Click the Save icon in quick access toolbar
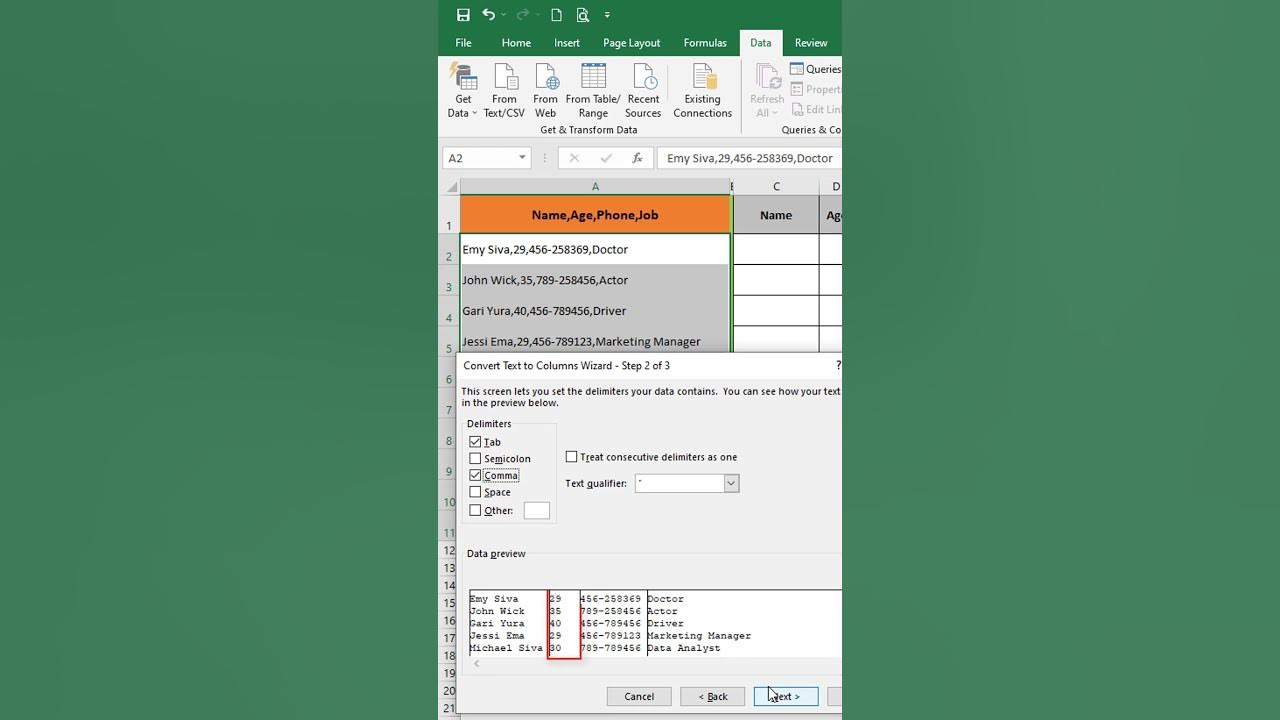 [463, 15]
